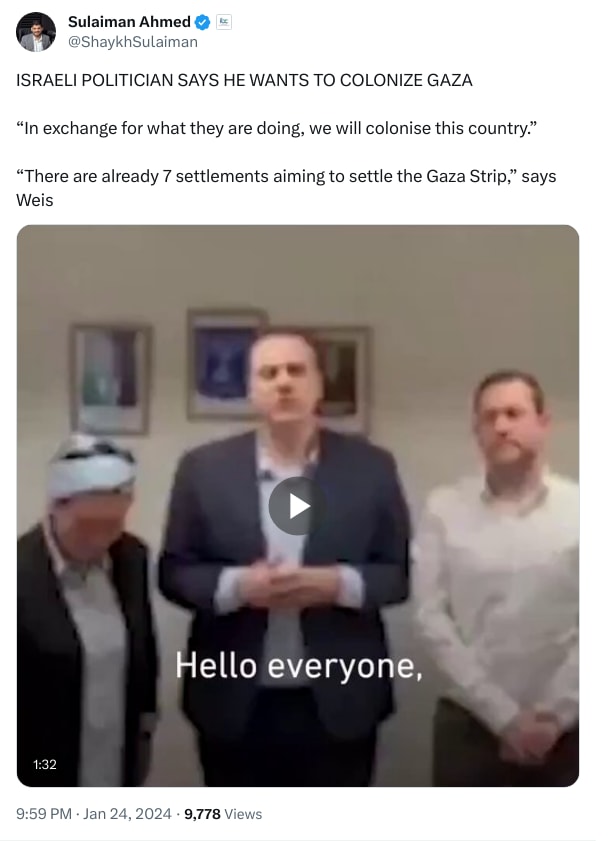
Task: Click the blue verified checkmark badge
Action: tap(203, 22)
